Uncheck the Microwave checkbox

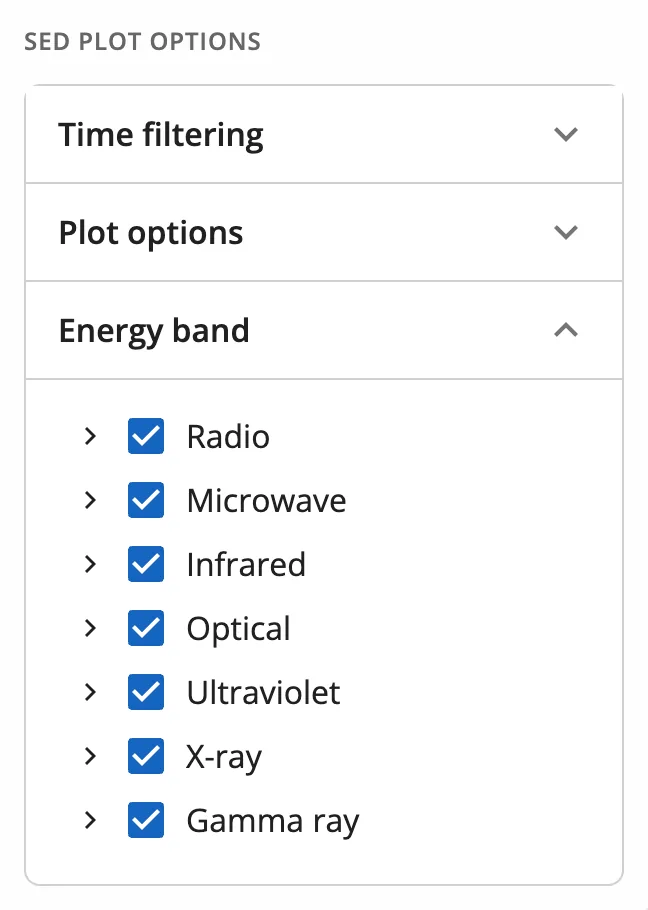point(146,500)
